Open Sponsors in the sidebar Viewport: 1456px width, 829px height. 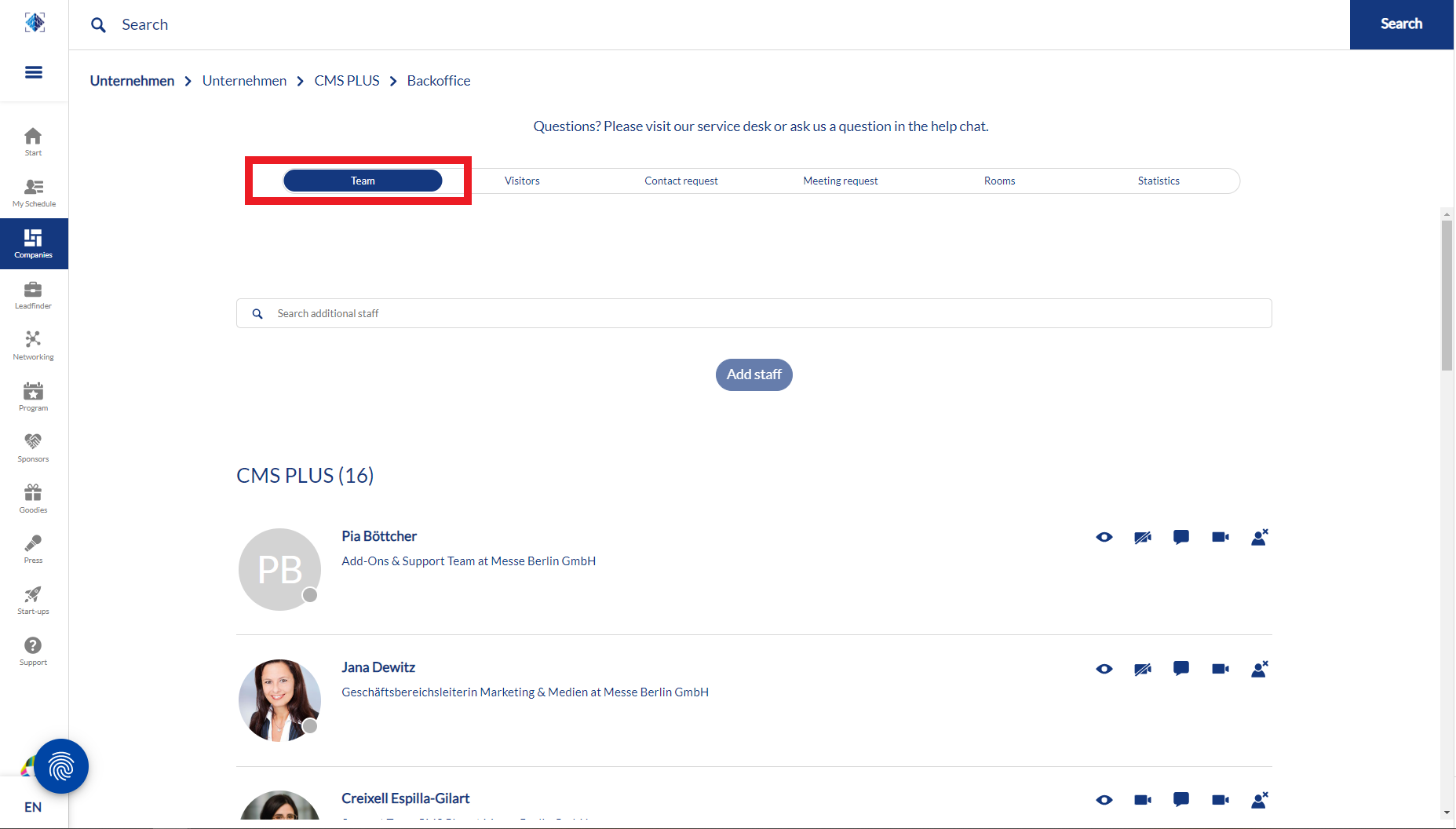33,448
